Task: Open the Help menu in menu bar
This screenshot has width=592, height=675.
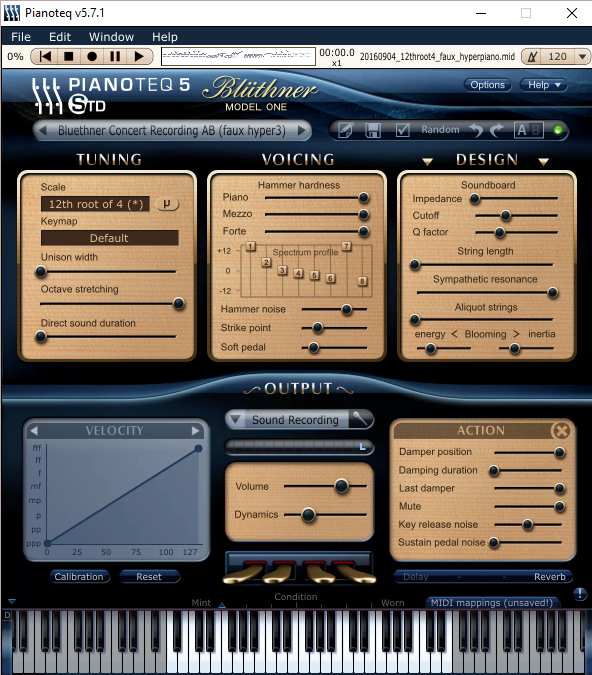Action: (164, 37)
